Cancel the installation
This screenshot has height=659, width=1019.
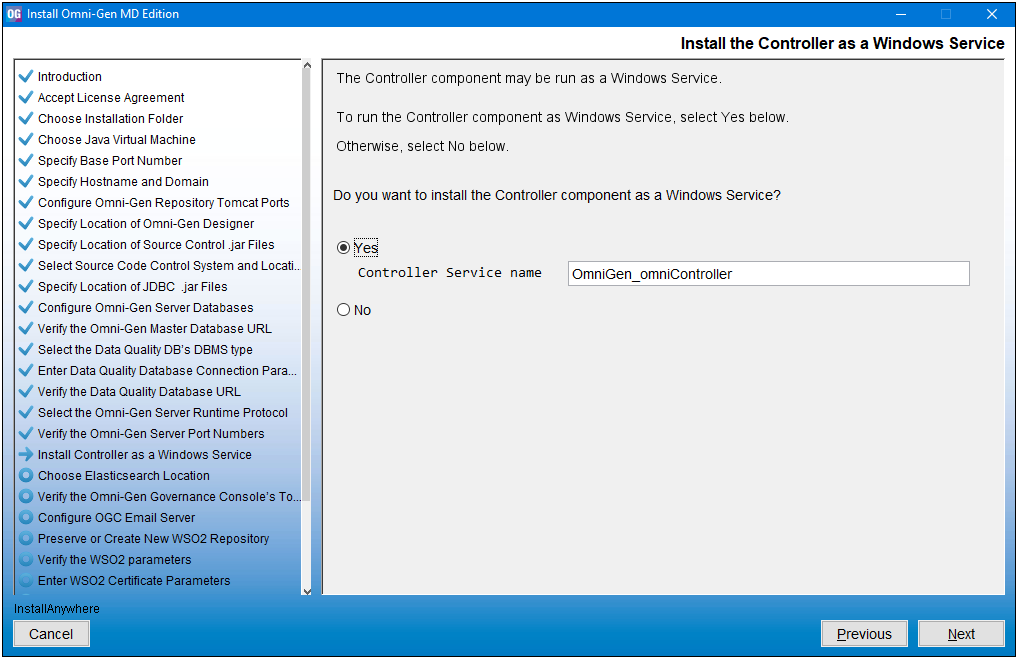tap(51, 633)
